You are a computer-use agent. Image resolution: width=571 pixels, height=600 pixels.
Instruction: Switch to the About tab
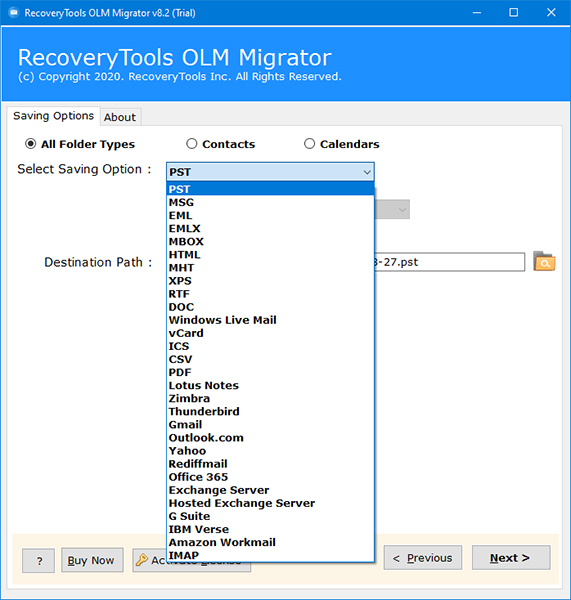tap(120, 117)
